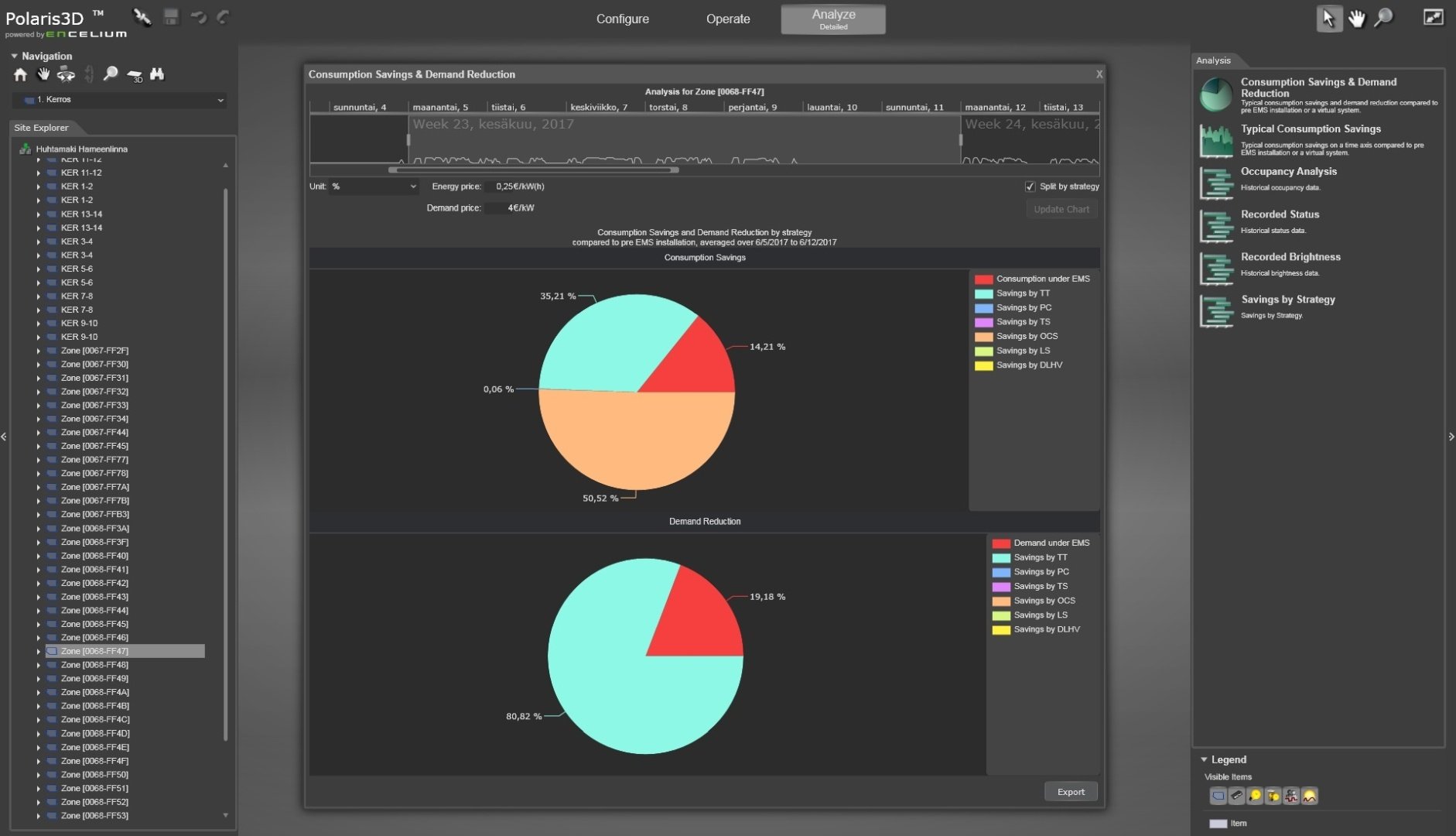The image size is (1456, 836).
Task: Open Savings by Strategy report
Action: pos(1319,310)
